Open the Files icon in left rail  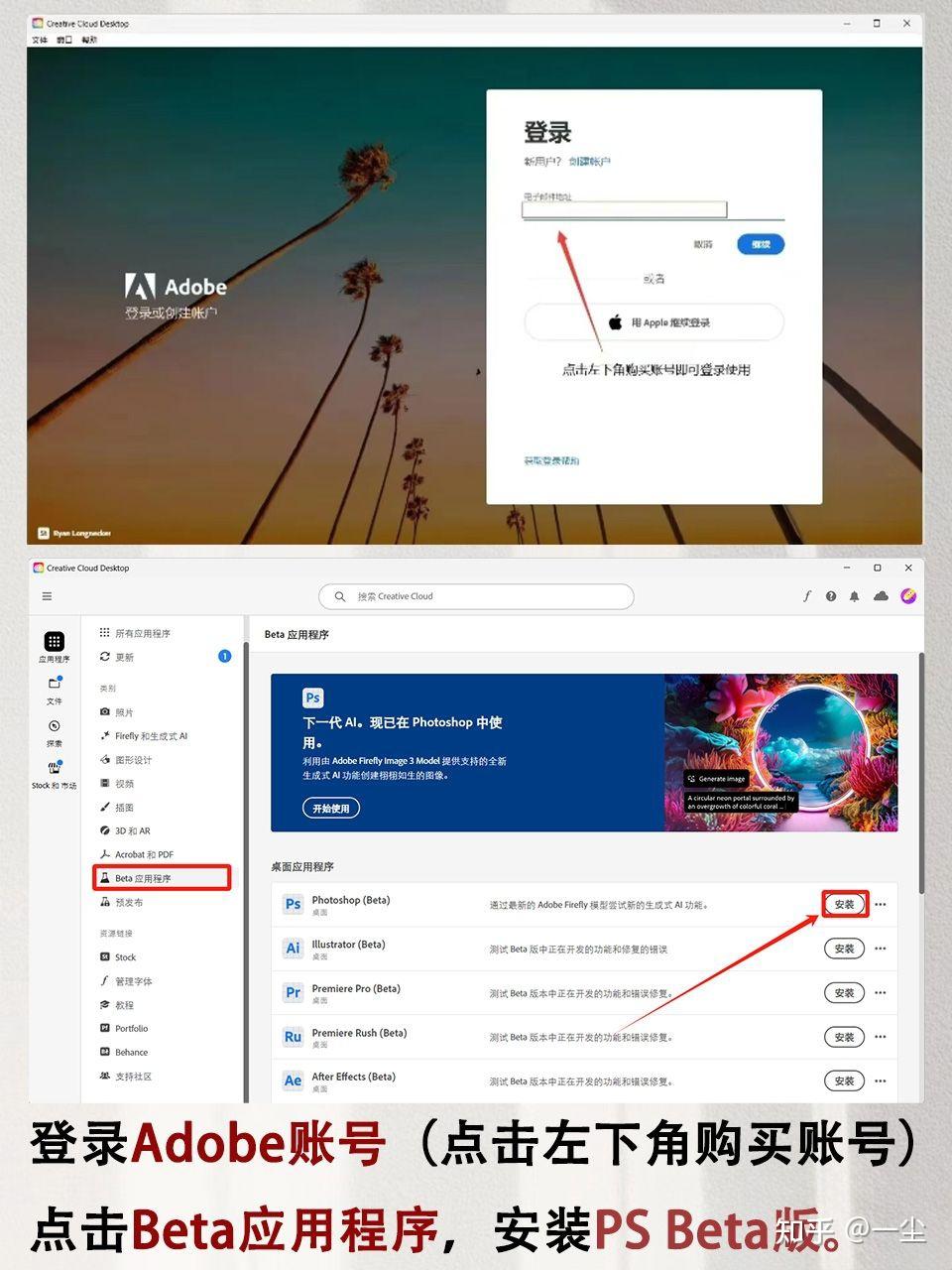55,684
